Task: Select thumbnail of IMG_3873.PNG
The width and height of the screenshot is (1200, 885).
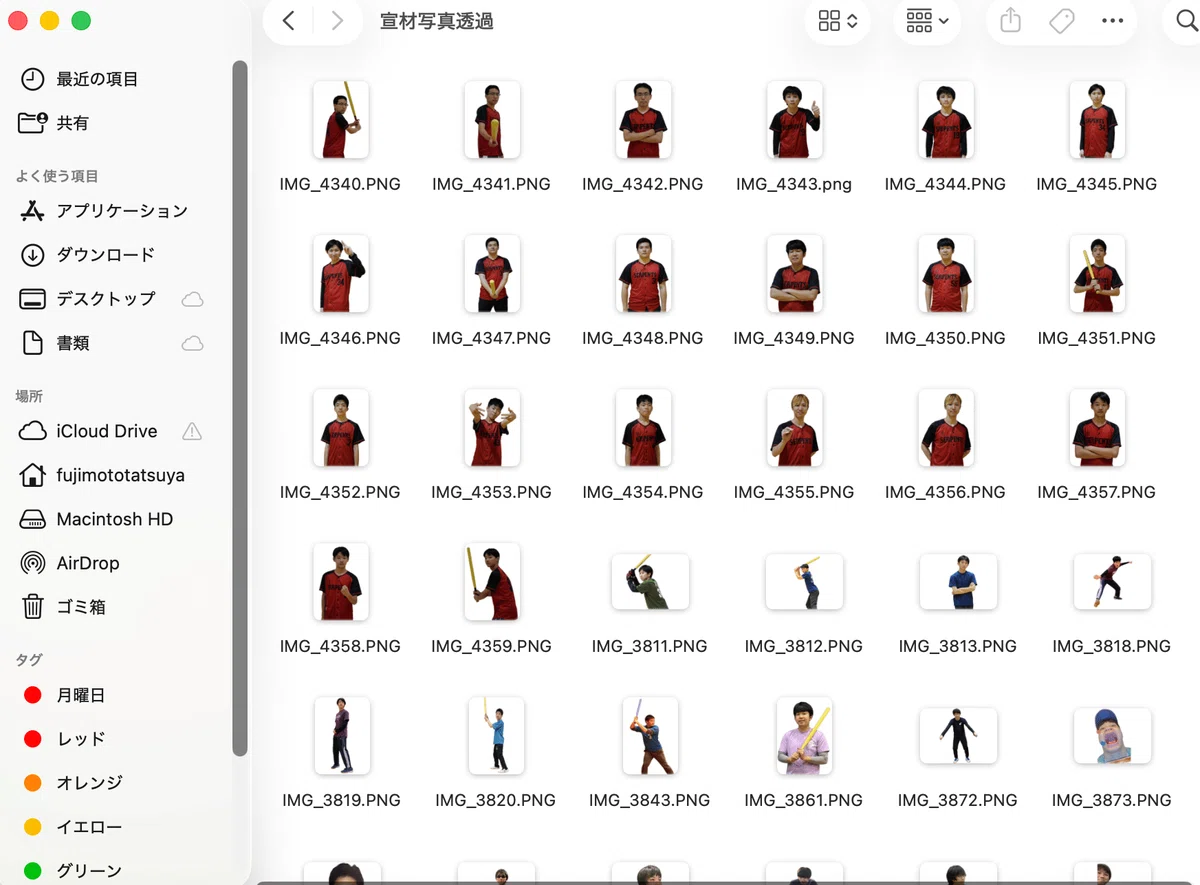Action: 1112,736
